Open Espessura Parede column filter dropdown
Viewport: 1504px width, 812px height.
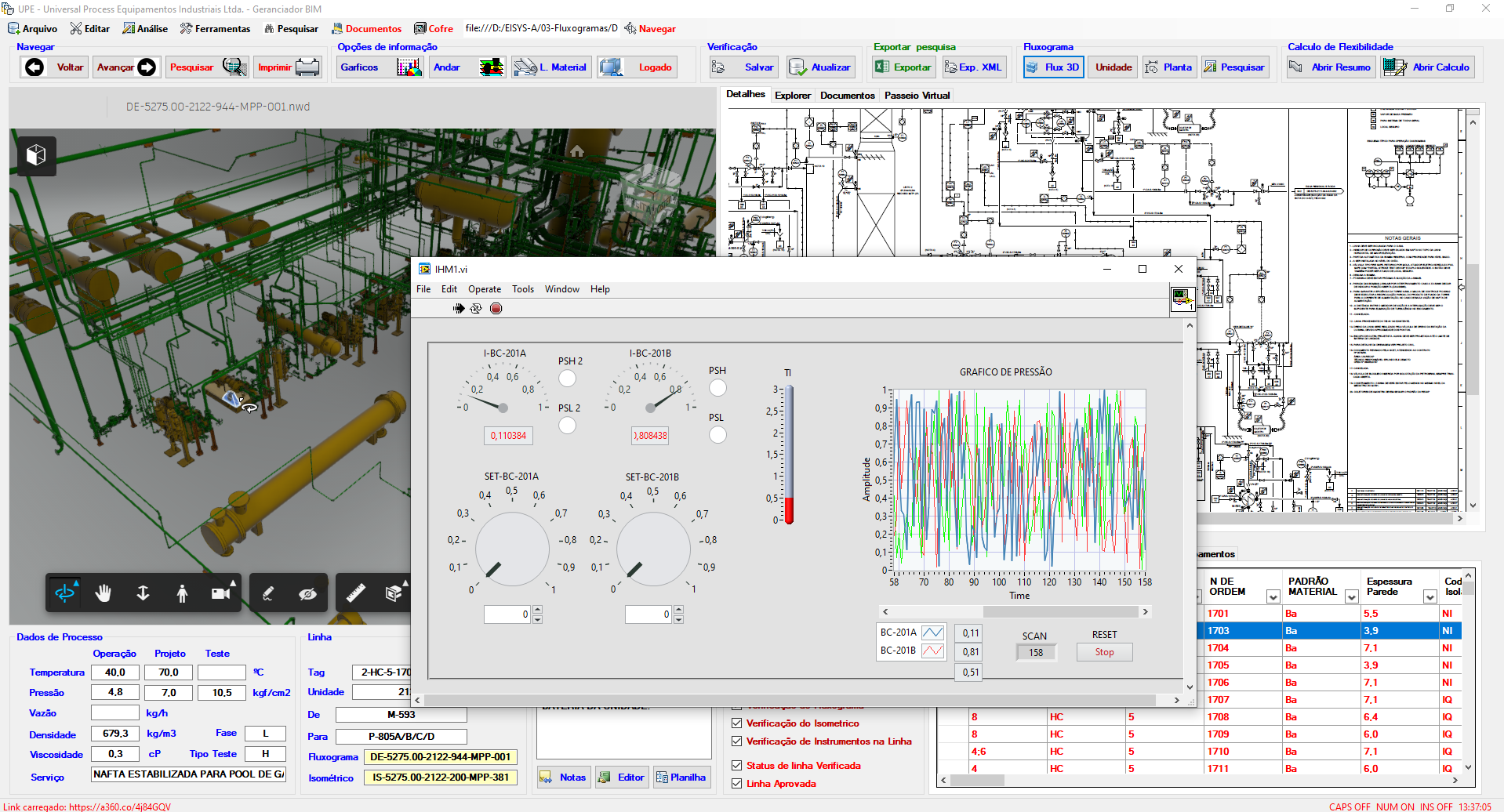(1430, 597)
